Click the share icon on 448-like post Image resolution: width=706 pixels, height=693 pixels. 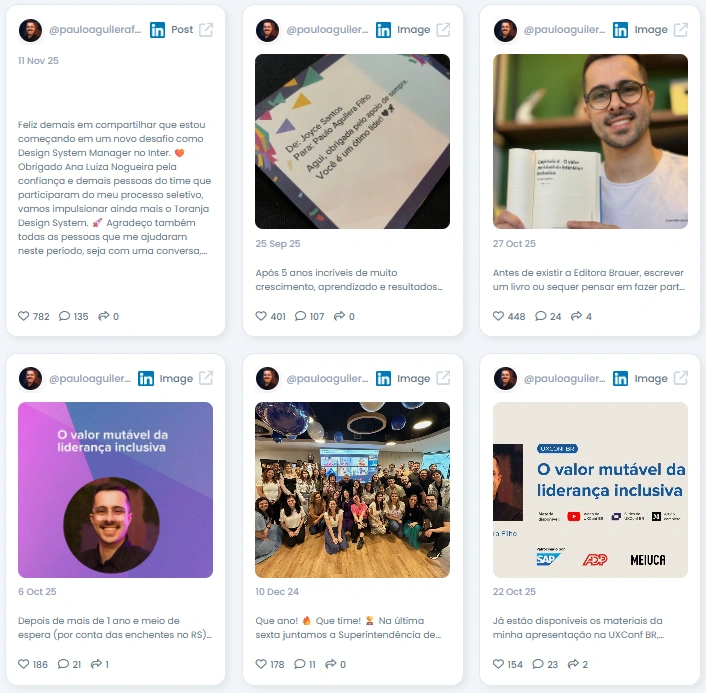pos(576,316)
